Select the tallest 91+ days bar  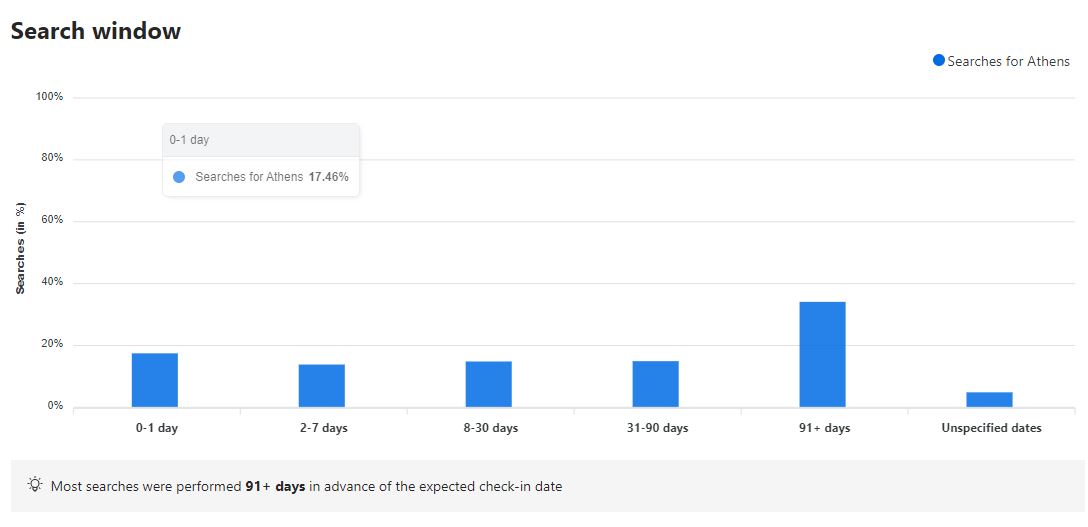click(822, 354)
